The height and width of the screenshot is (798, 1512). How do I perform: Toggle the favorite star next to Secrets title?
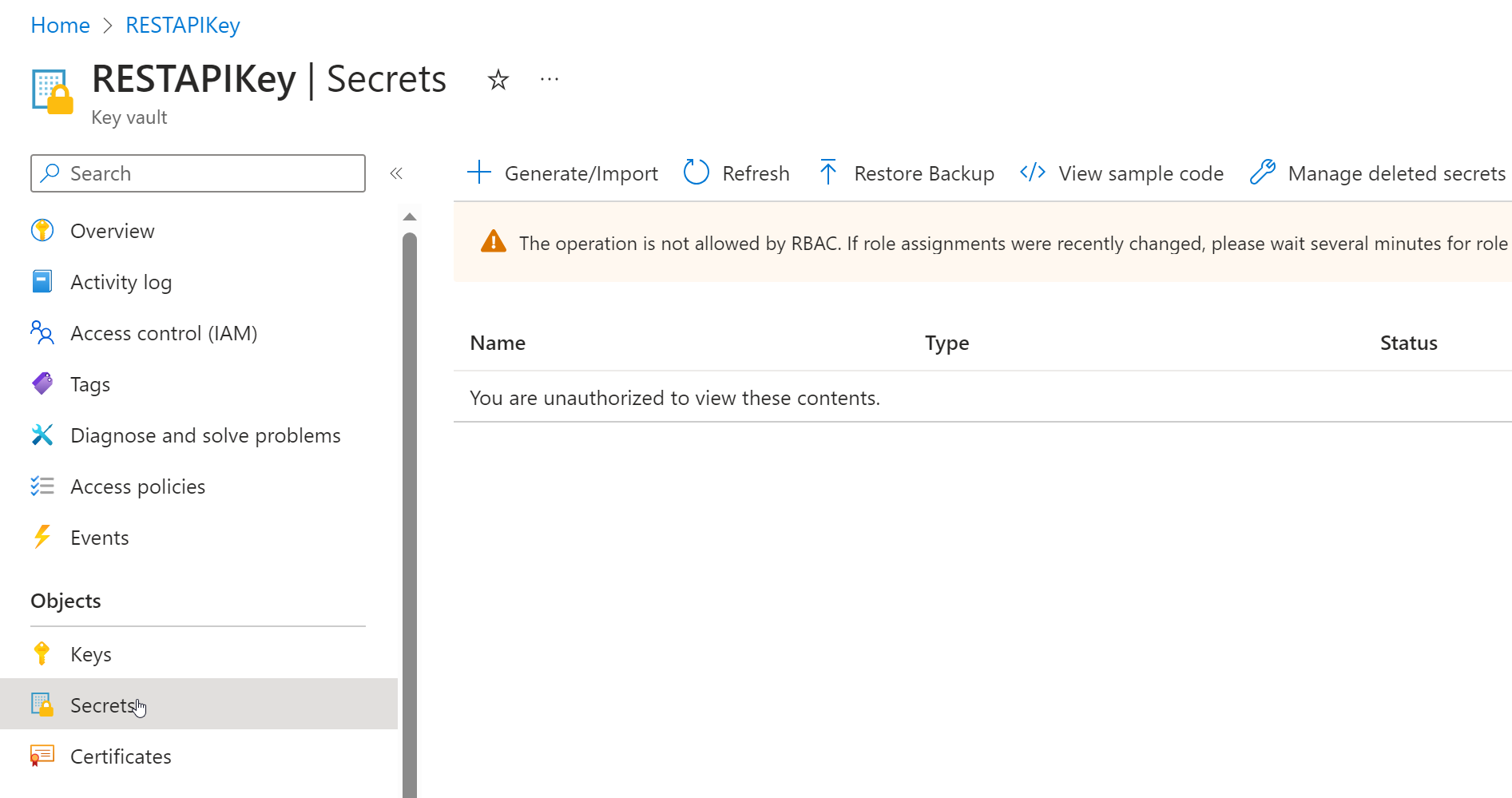point(497,79)
